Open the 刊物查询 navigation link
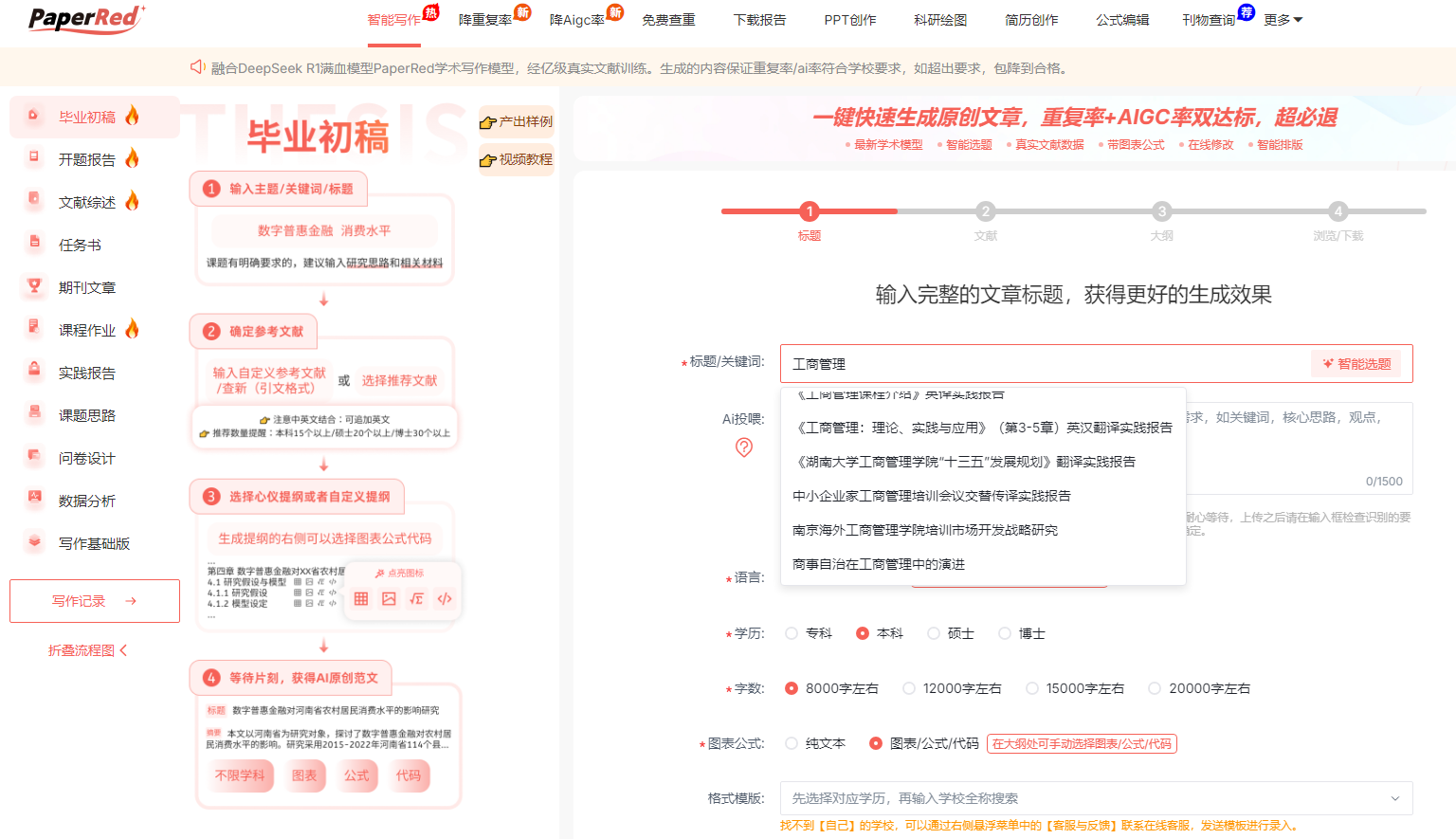This screenshot has width=1456, height=839. coord(1209,20)
